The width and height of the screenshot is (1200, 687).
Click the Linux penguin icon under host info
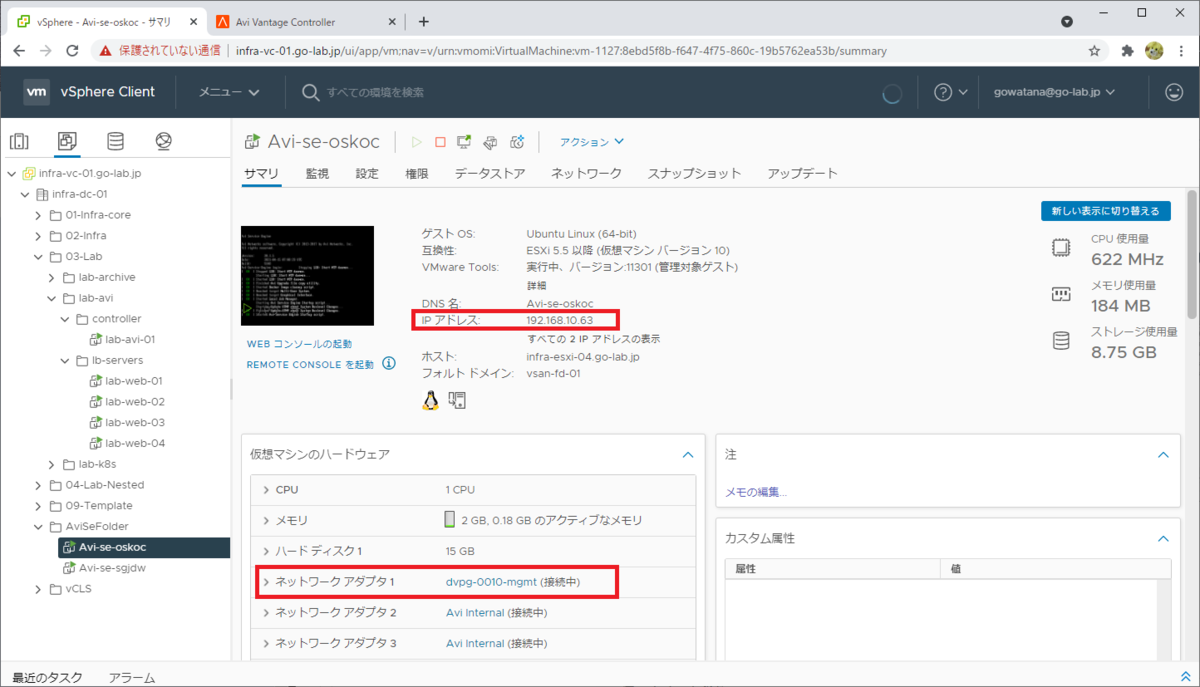tap(431, 400)
